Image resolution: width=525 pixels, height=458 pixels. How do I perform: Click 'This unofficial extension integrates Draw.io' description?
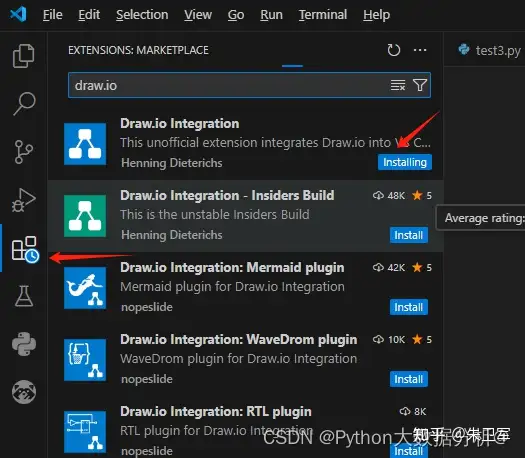click(x=276, y=143)
